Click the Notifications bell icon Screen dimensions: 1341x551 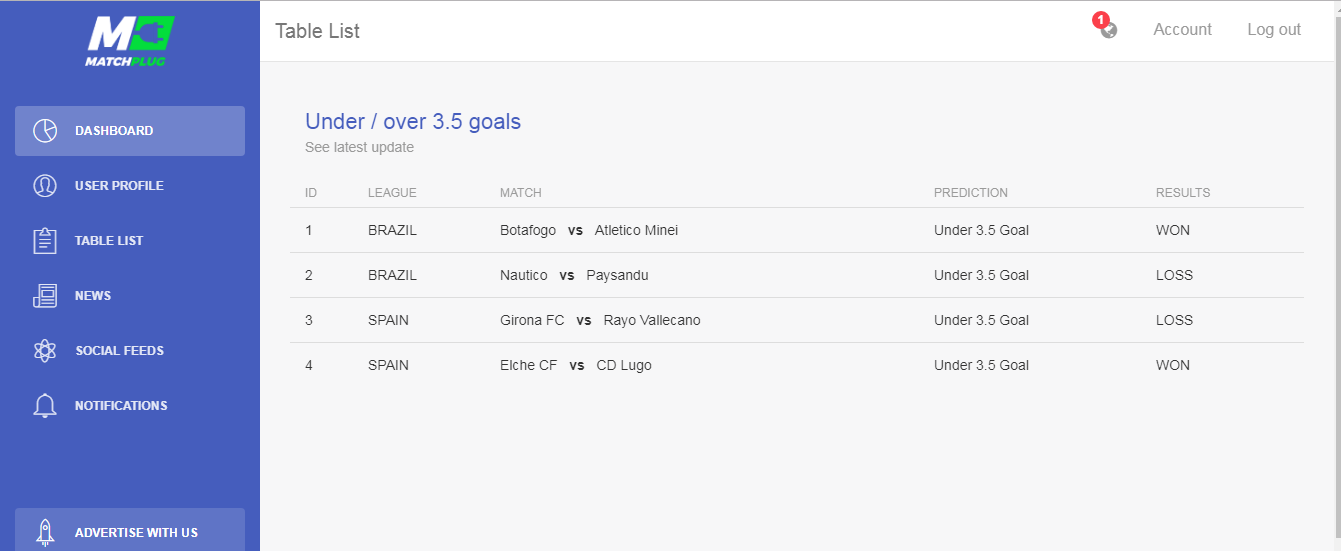45,406
